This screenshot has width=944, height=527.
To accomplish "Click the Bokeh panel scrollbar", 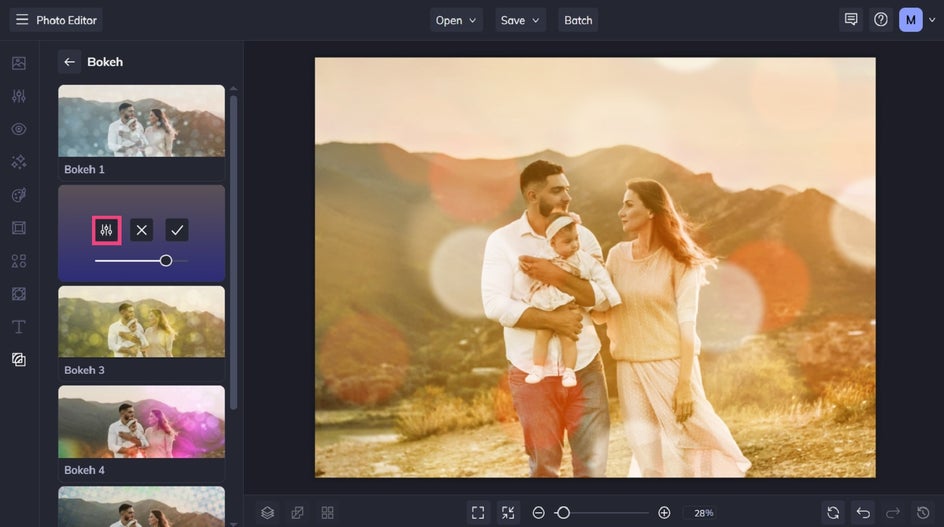I will [234, 252].
